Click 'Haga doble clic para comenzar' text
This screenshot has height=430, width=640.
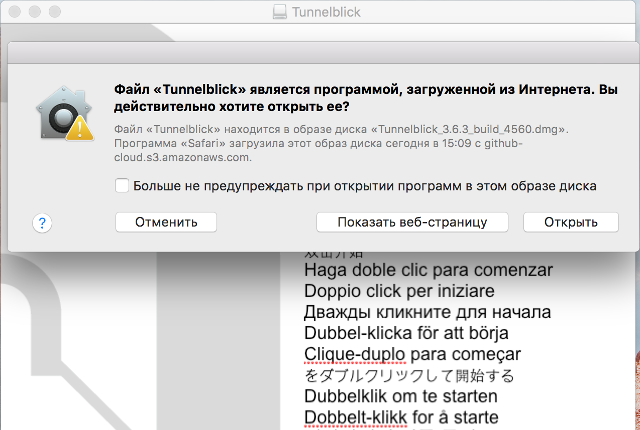pos(428,270)
